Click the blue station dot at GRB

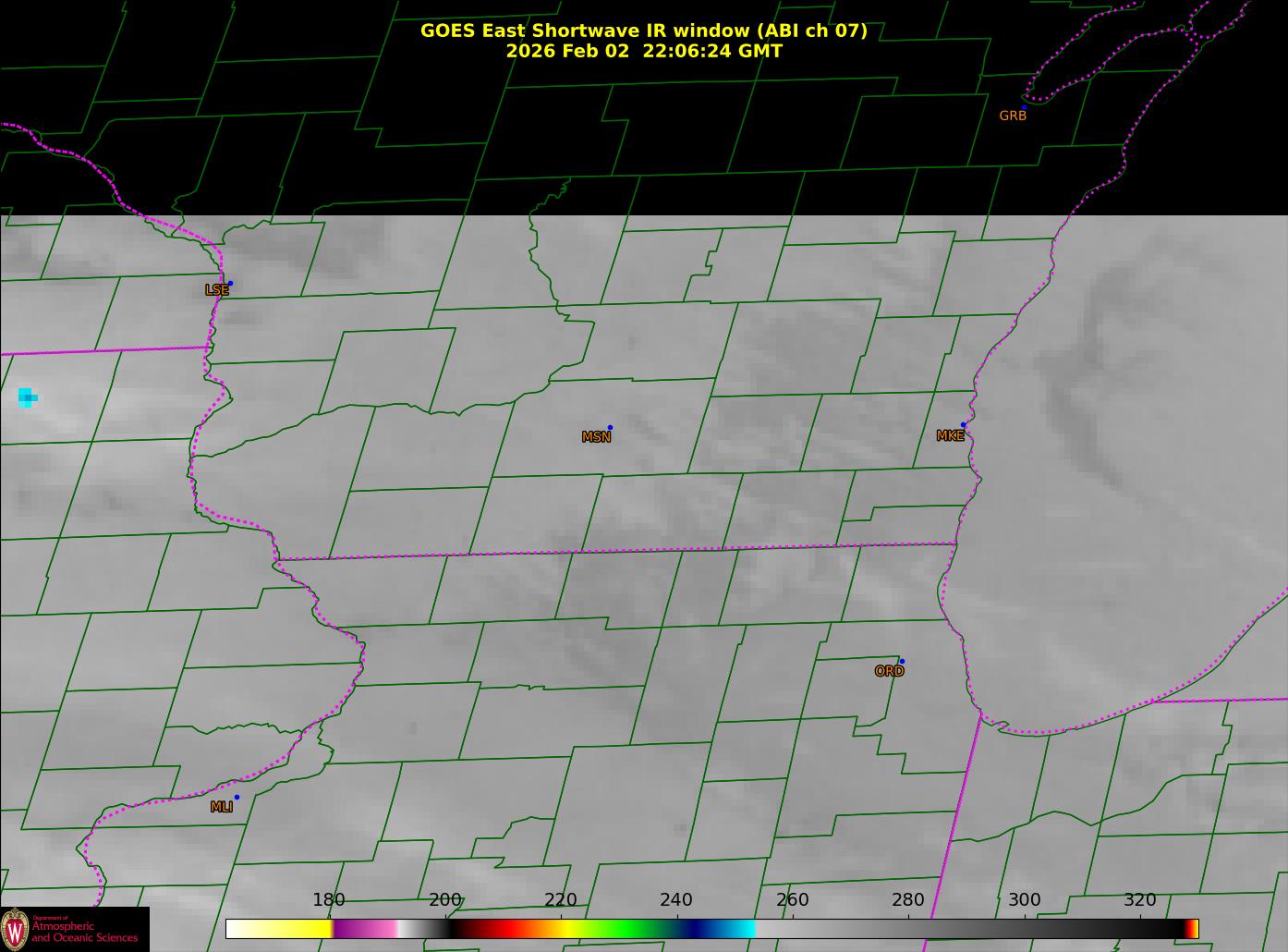(1024, 108)
